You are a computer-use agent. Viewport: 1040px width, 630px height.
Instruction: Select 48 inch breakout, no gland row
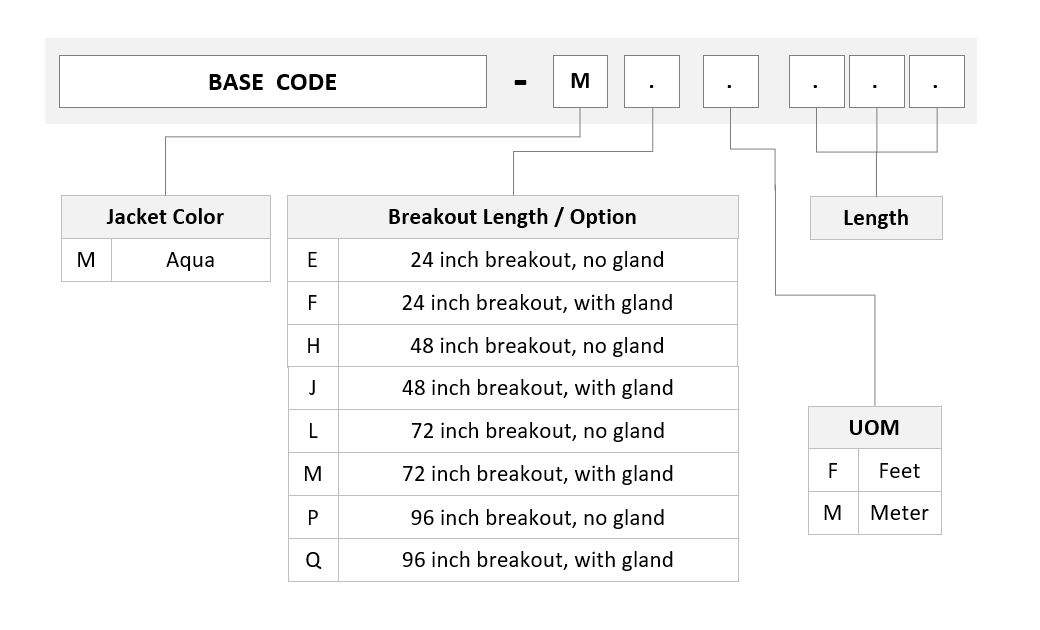click(x=513, y=346)
